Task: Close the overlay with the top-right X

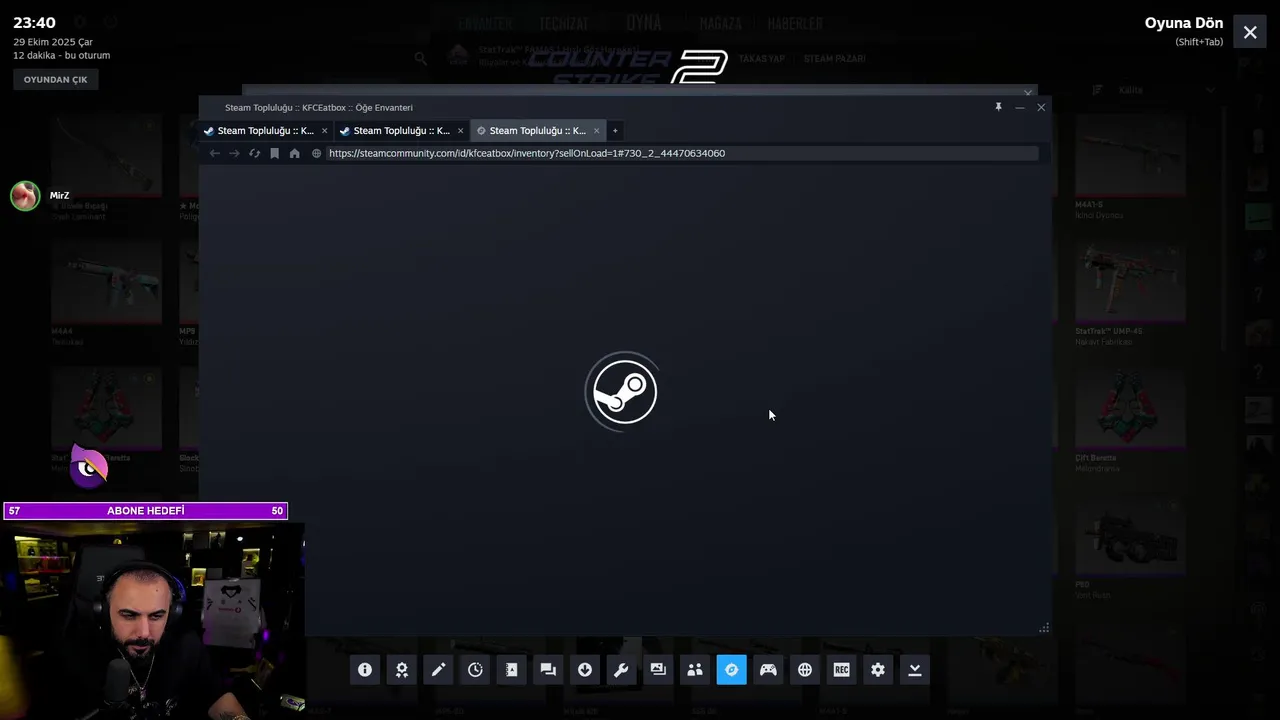Action: click(x=1250, y=32)
